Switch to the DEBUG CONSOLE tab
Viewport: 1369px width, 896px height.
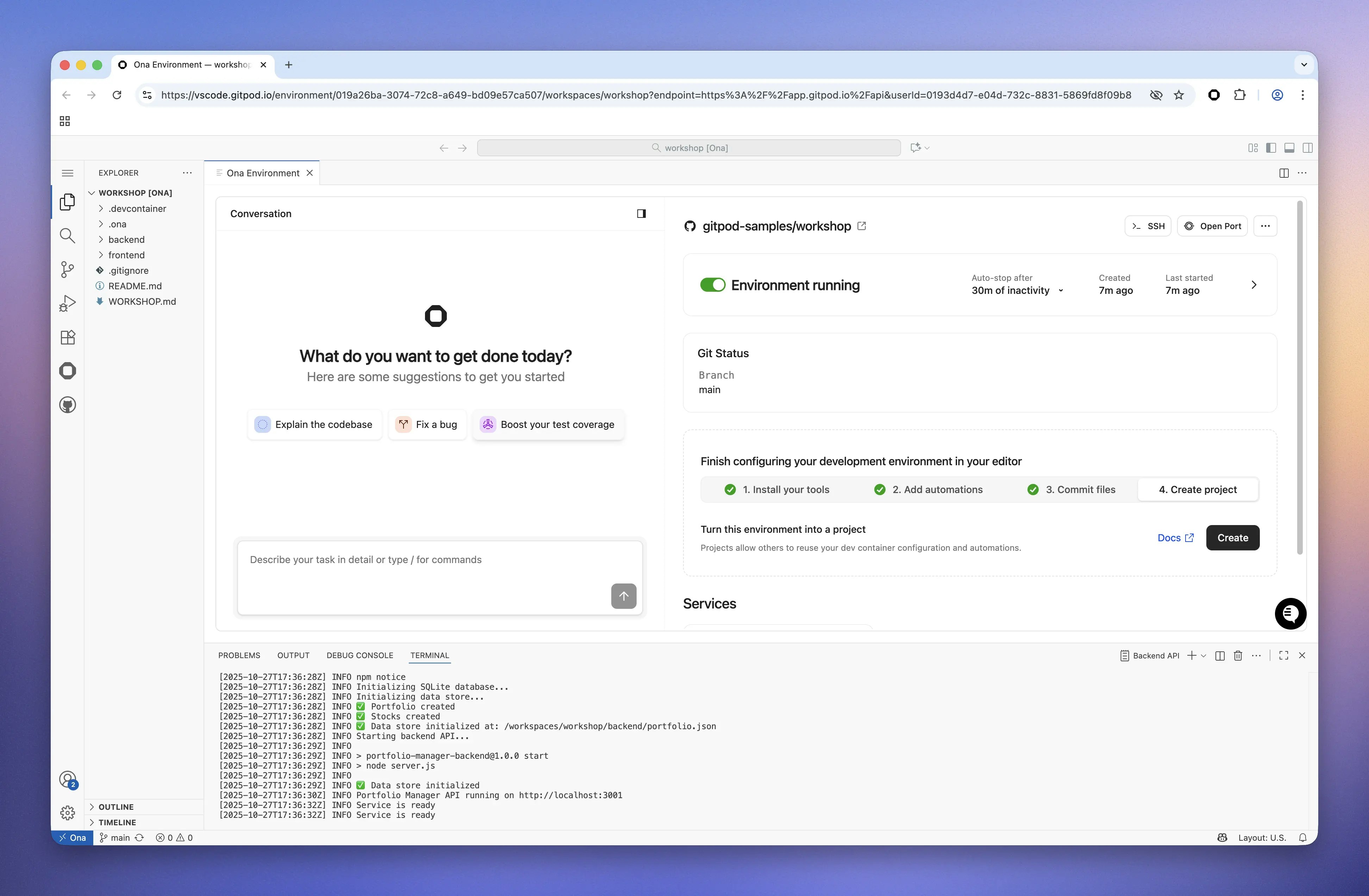360,655
